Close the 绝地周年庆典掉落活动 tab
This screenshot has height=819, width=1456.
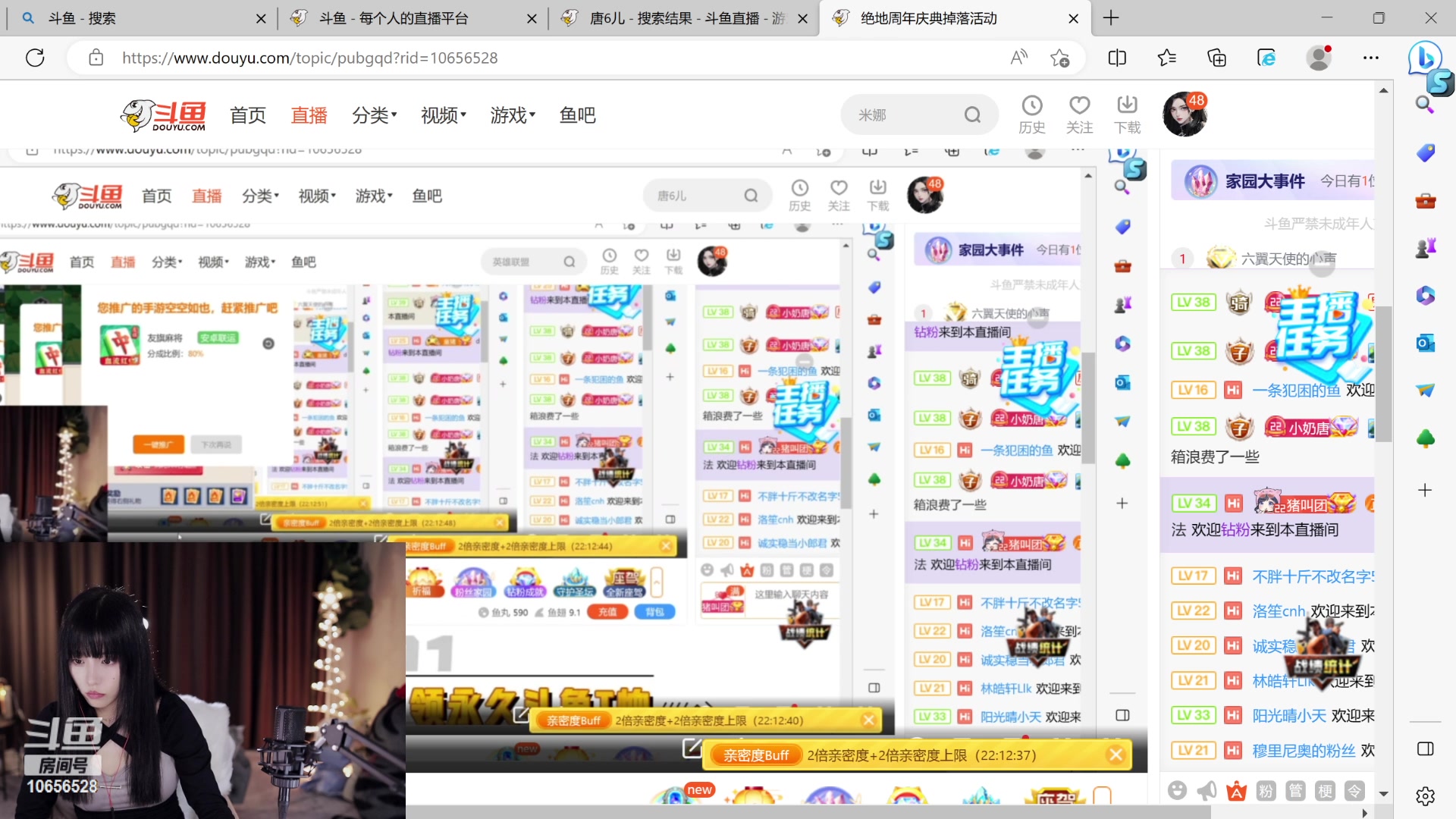coord(1073,18)
